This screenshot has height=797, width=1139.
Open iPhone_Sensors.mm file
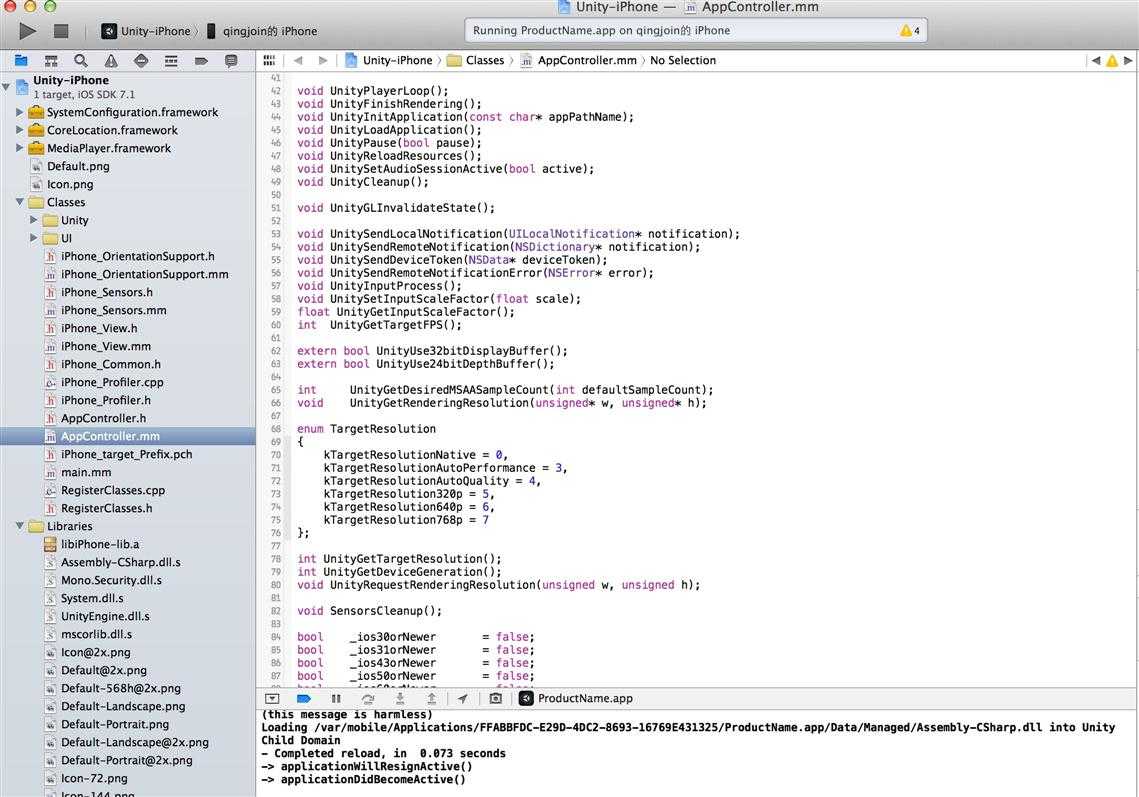tap(113, 310)
